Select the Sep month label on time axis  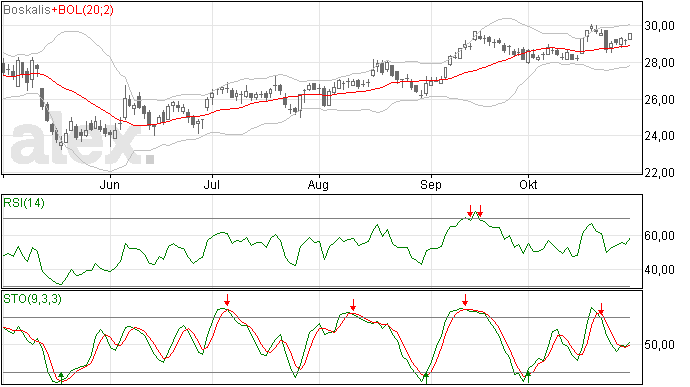click(x=431, y=185)
